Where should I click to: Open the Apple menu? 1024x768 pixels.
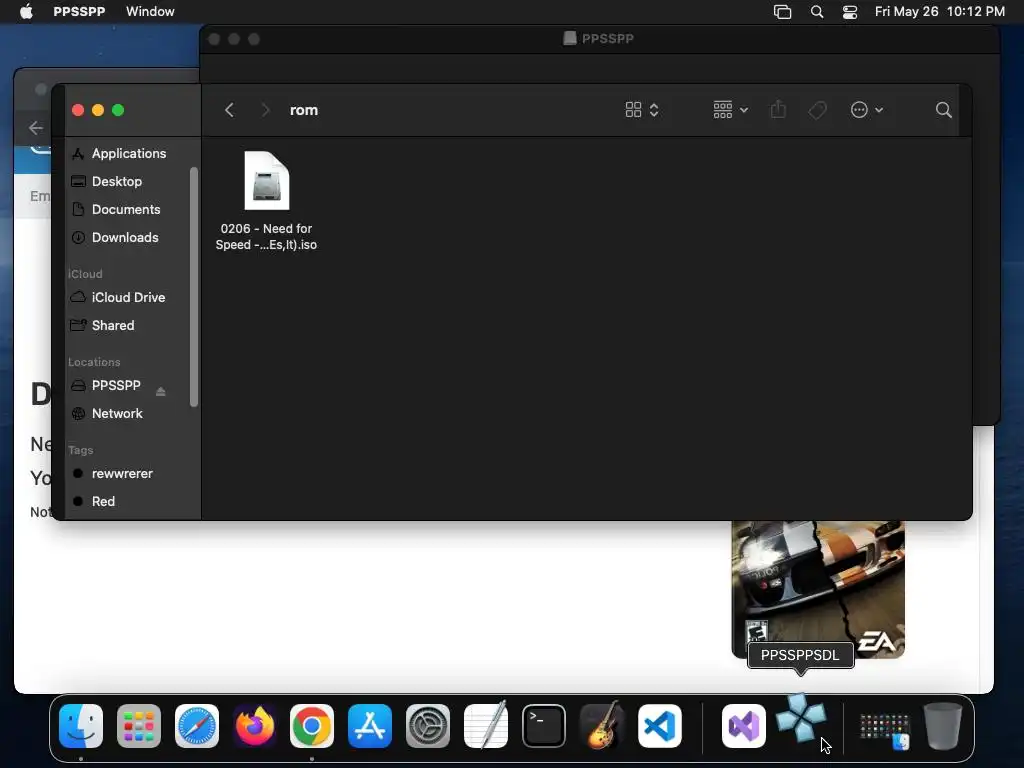26,12
